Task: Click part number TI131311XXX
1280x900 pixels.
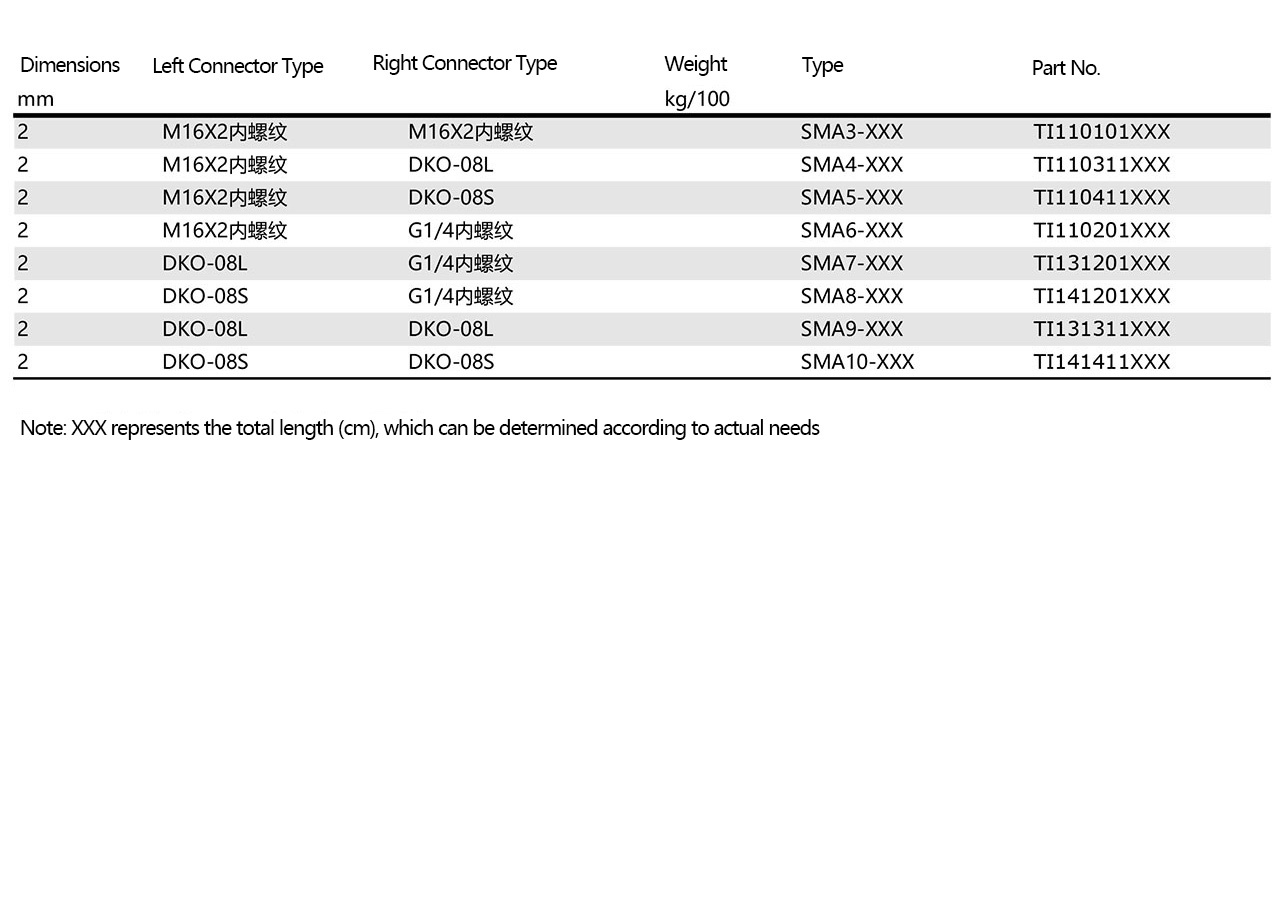Action: [1102, 330]
